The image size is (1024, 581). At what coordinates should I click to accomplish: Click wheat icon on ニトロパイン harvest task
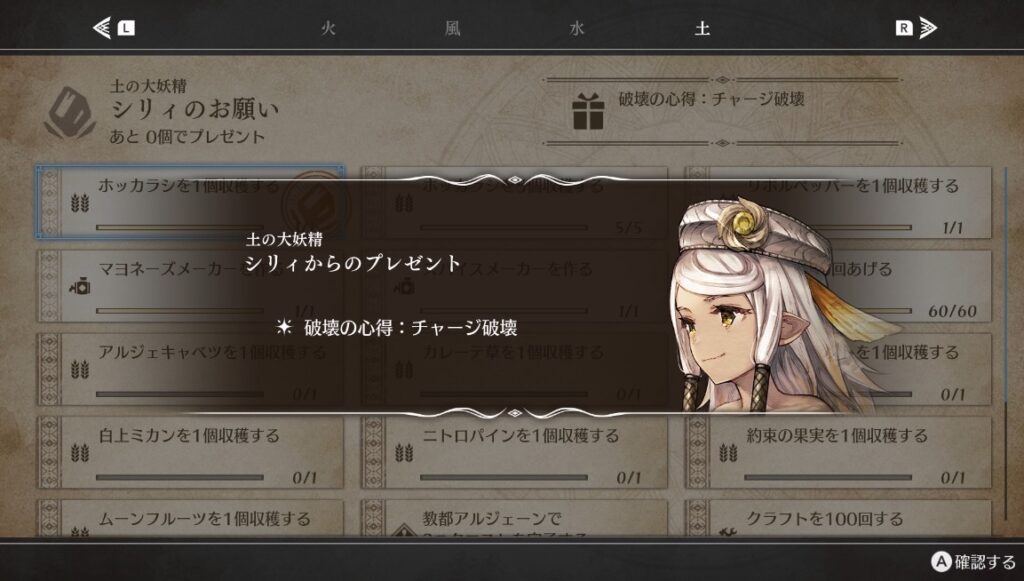pos(404,452)
